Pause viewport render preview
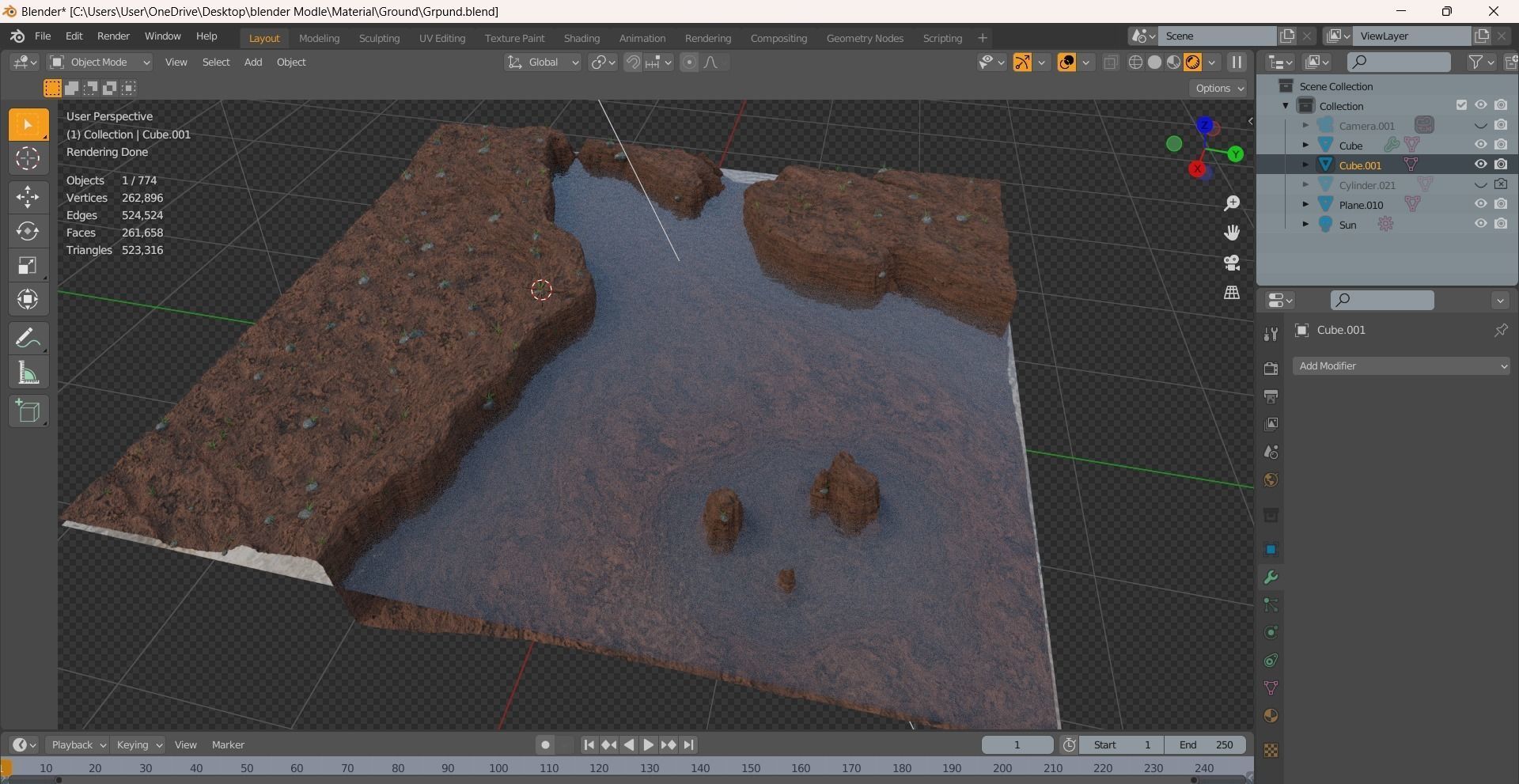The image size is (1519, 784). pyautogui.click(x=1237, y=62)
